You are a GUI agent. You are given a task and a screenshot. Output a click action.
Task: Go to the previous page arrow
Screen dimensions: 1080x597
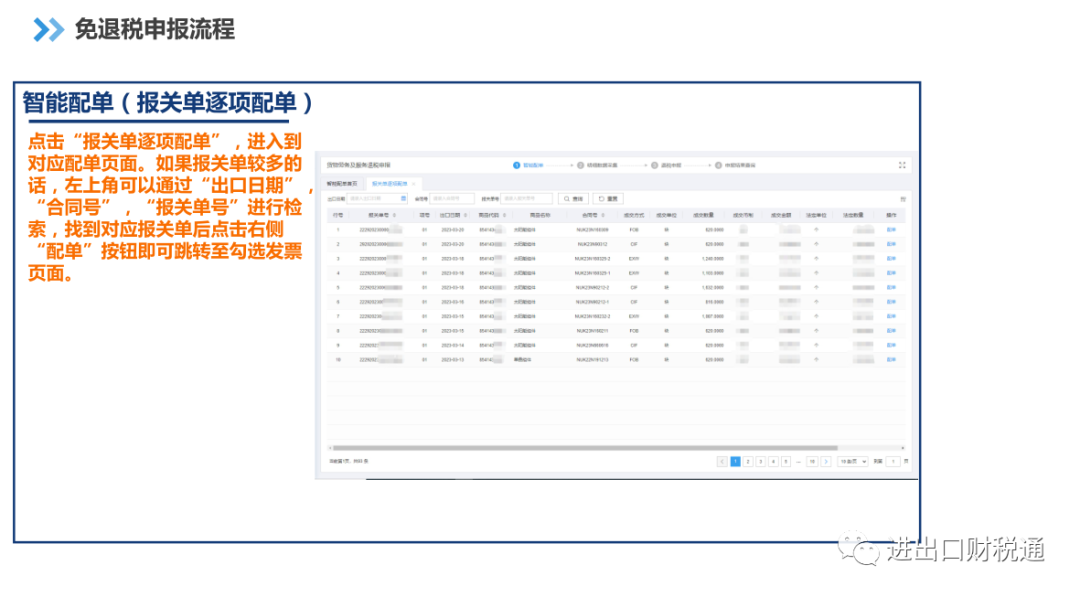[x=722, y=461]
